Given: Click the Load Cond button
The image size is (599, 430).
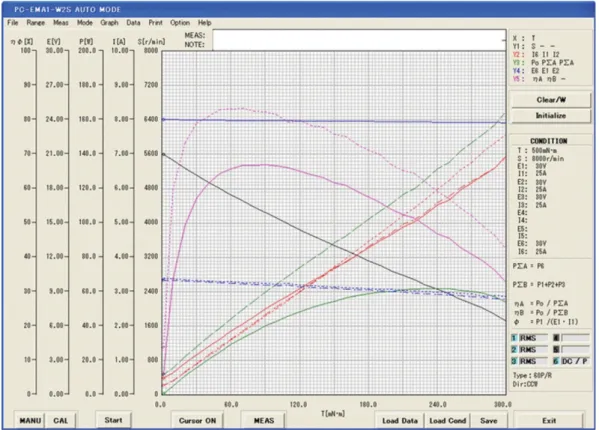Looking at the screenshot, I should [x=447, y=420].
